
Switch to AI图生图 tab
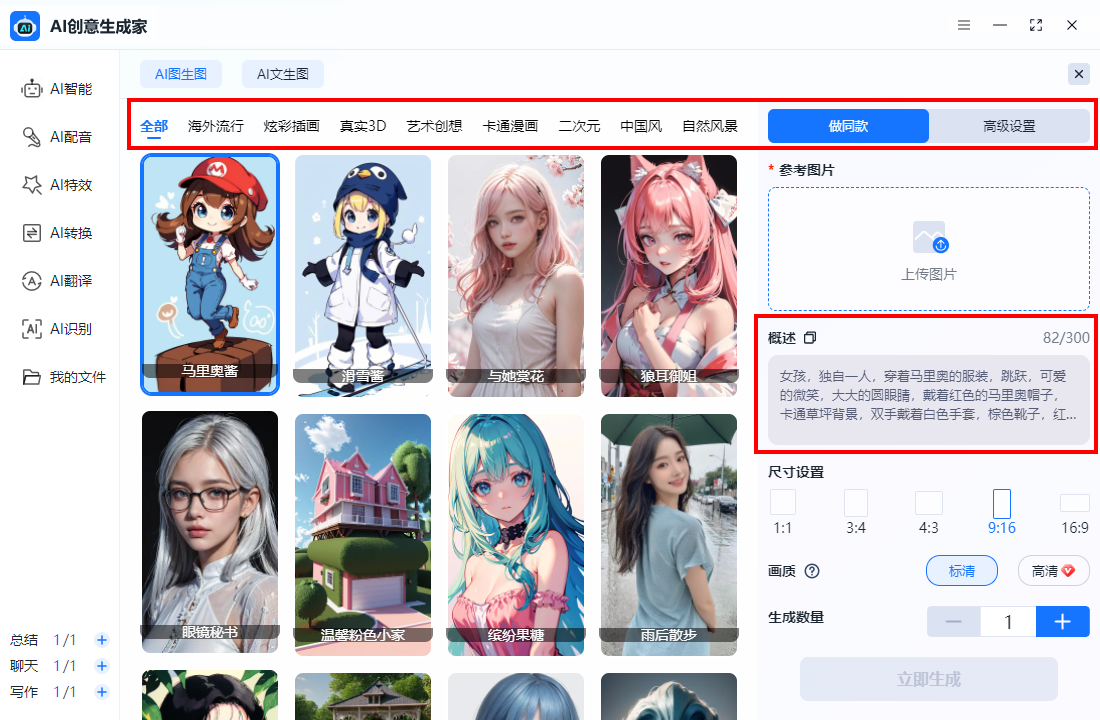pos(181,74)
